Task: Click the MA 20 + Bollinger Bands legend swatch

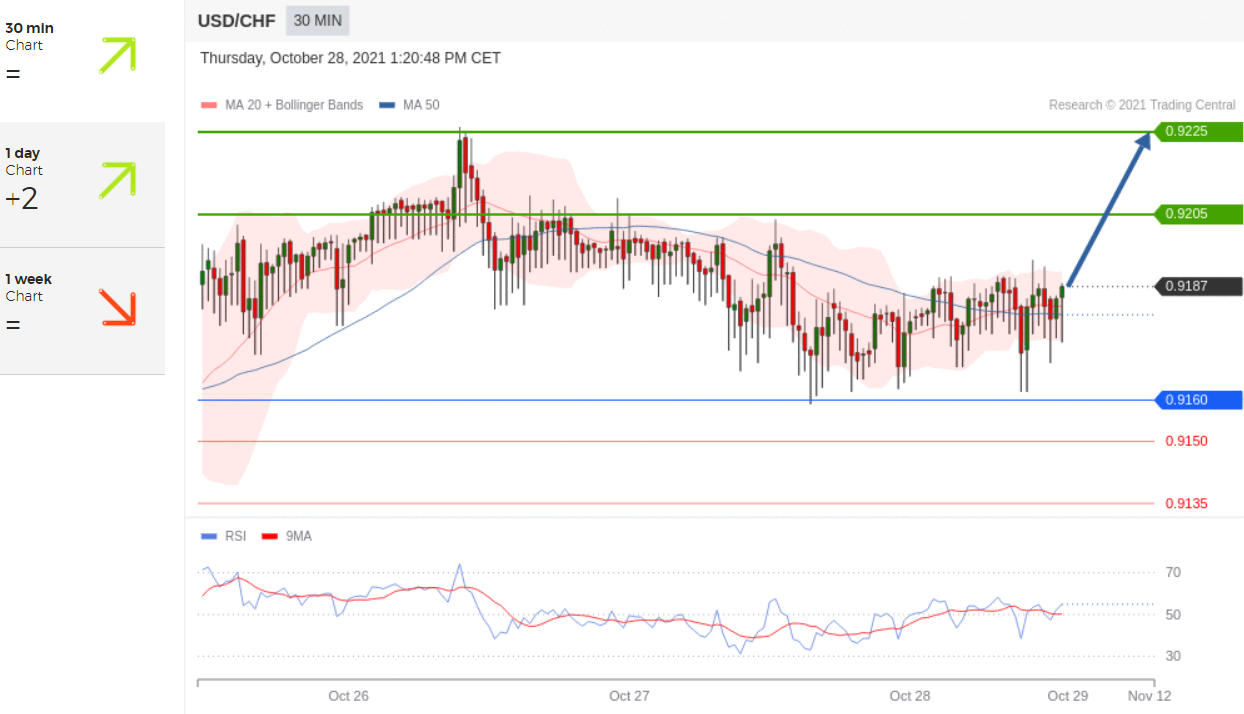Action: point(208,105)
